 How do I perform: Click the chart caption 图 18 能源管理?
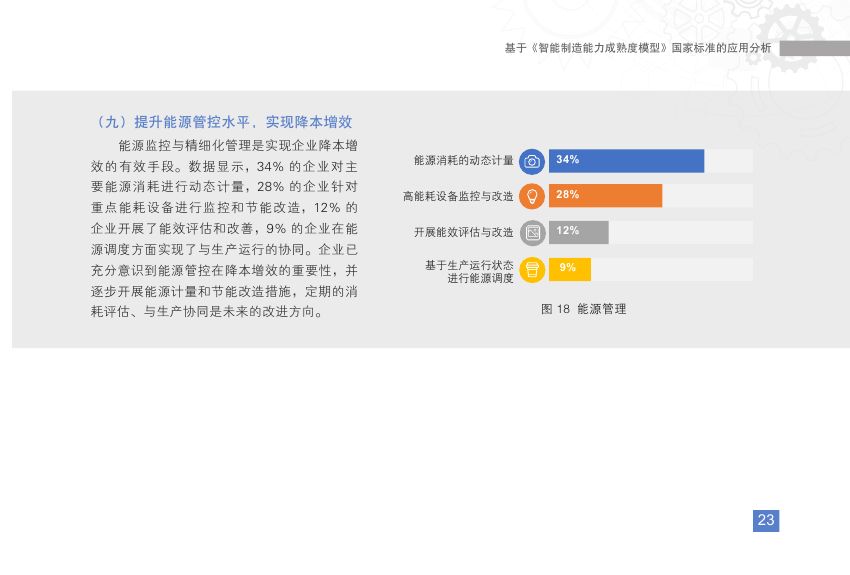(x=583, y=309)
